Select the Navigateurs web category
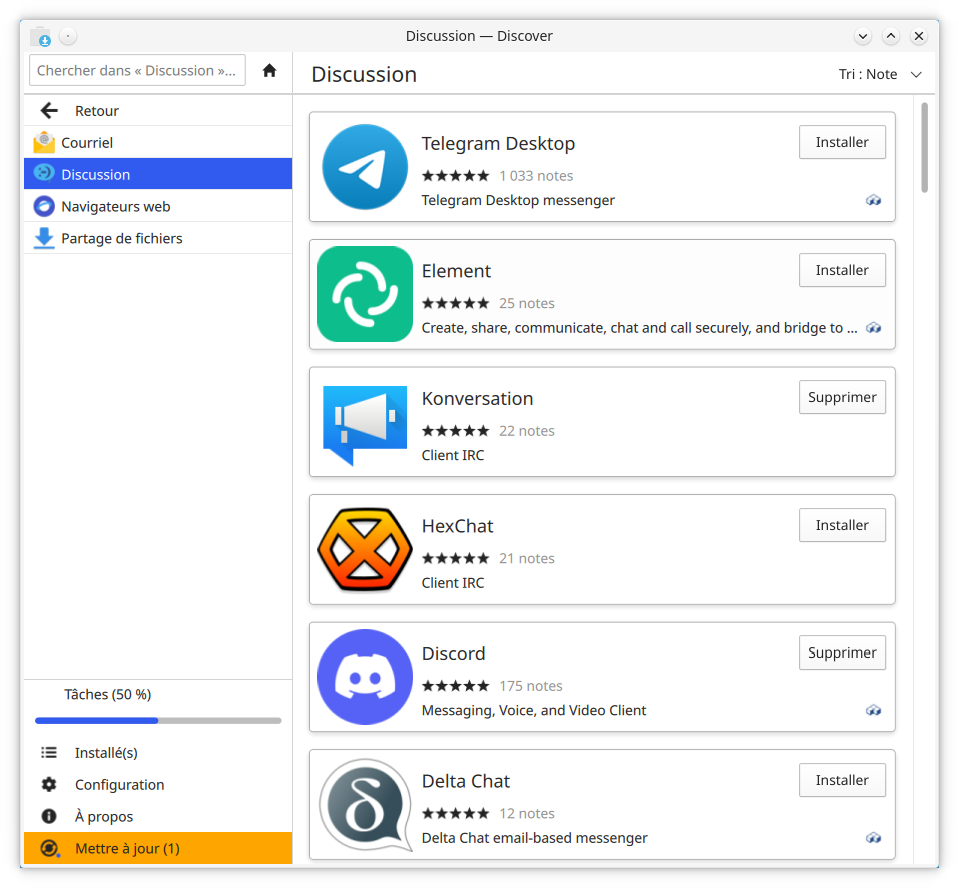This screenshot has height=888, width=959. [x=158, y=206]
